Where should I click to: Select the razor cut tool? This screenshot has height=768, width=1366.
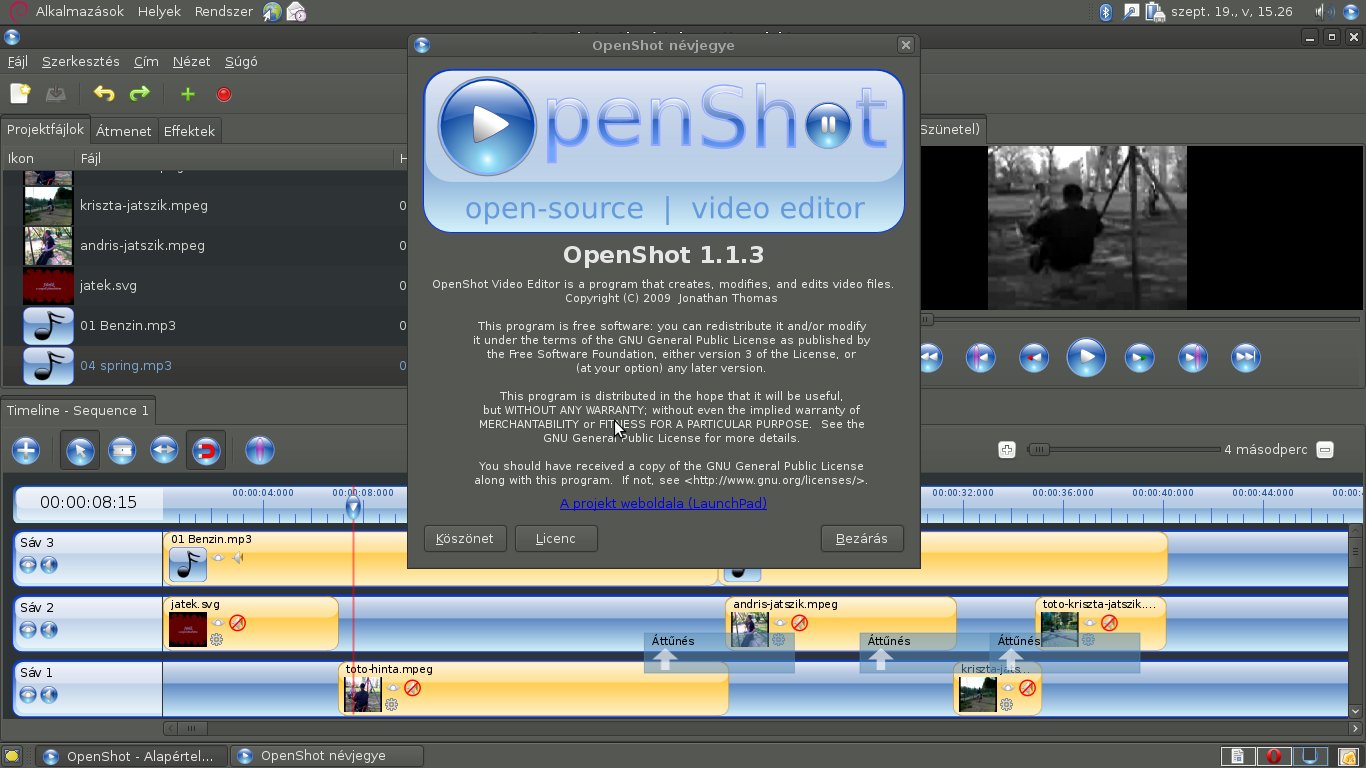(122, 450)
